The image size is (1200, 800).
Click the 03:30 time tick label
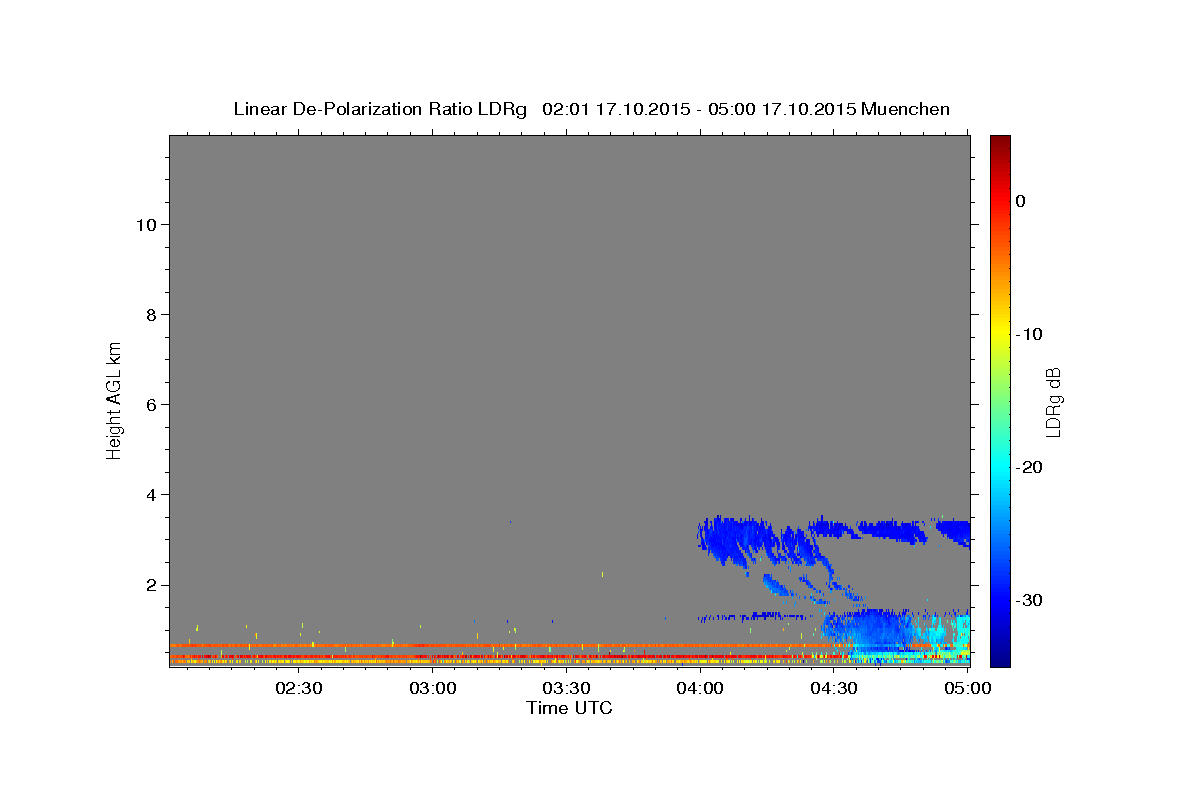point(566,688)
